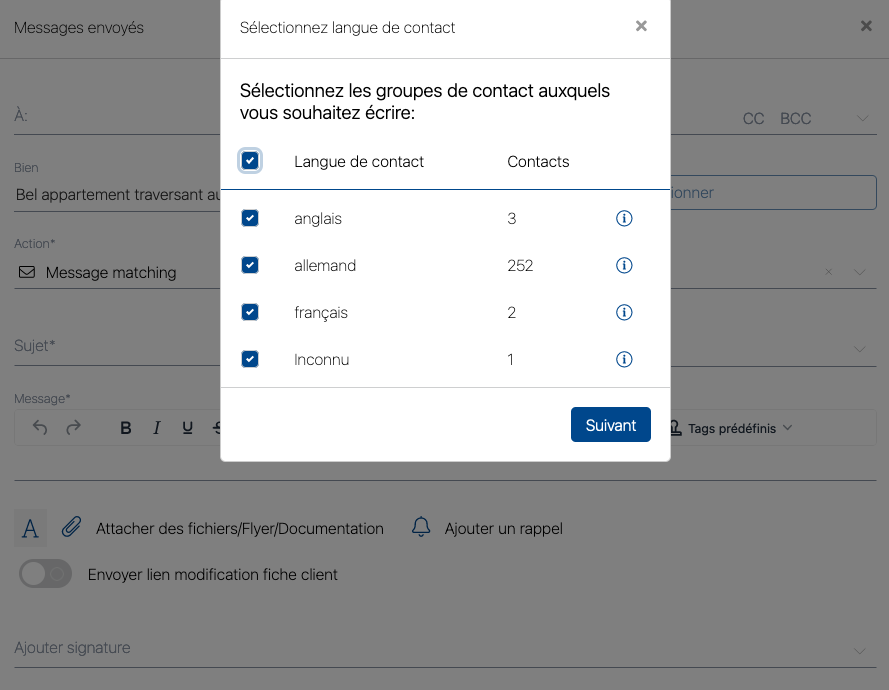
Task: Click the undo arrow in editor
Action: (x=40, y=428)
